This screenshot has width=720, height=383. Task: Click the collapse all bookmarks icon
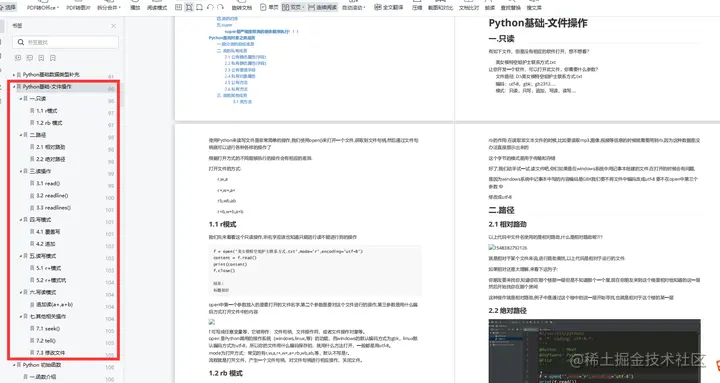[x=29, y=58]
